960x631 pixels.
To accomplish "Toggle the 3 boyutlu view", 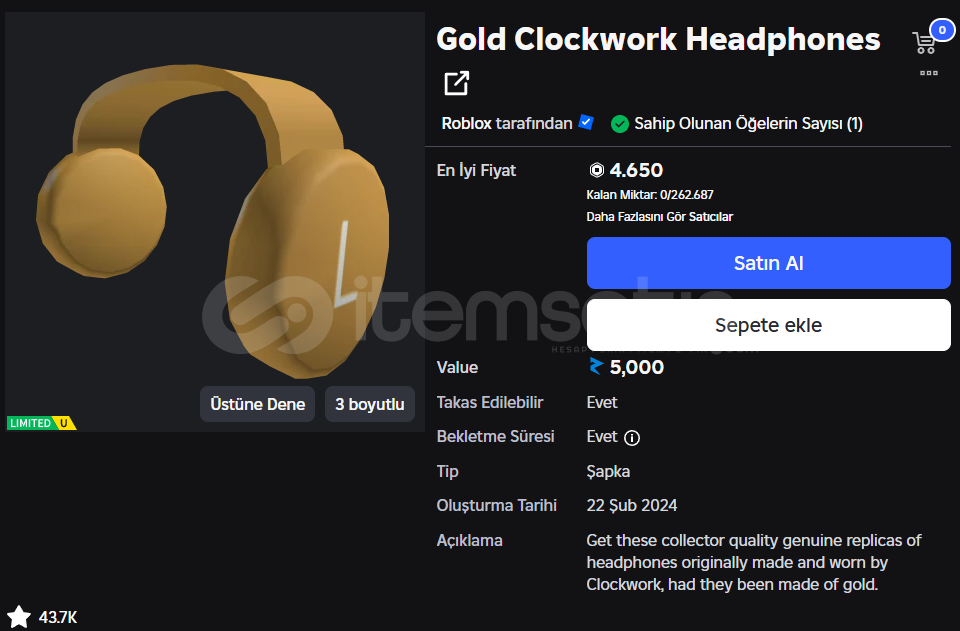I will click(370, 404).
